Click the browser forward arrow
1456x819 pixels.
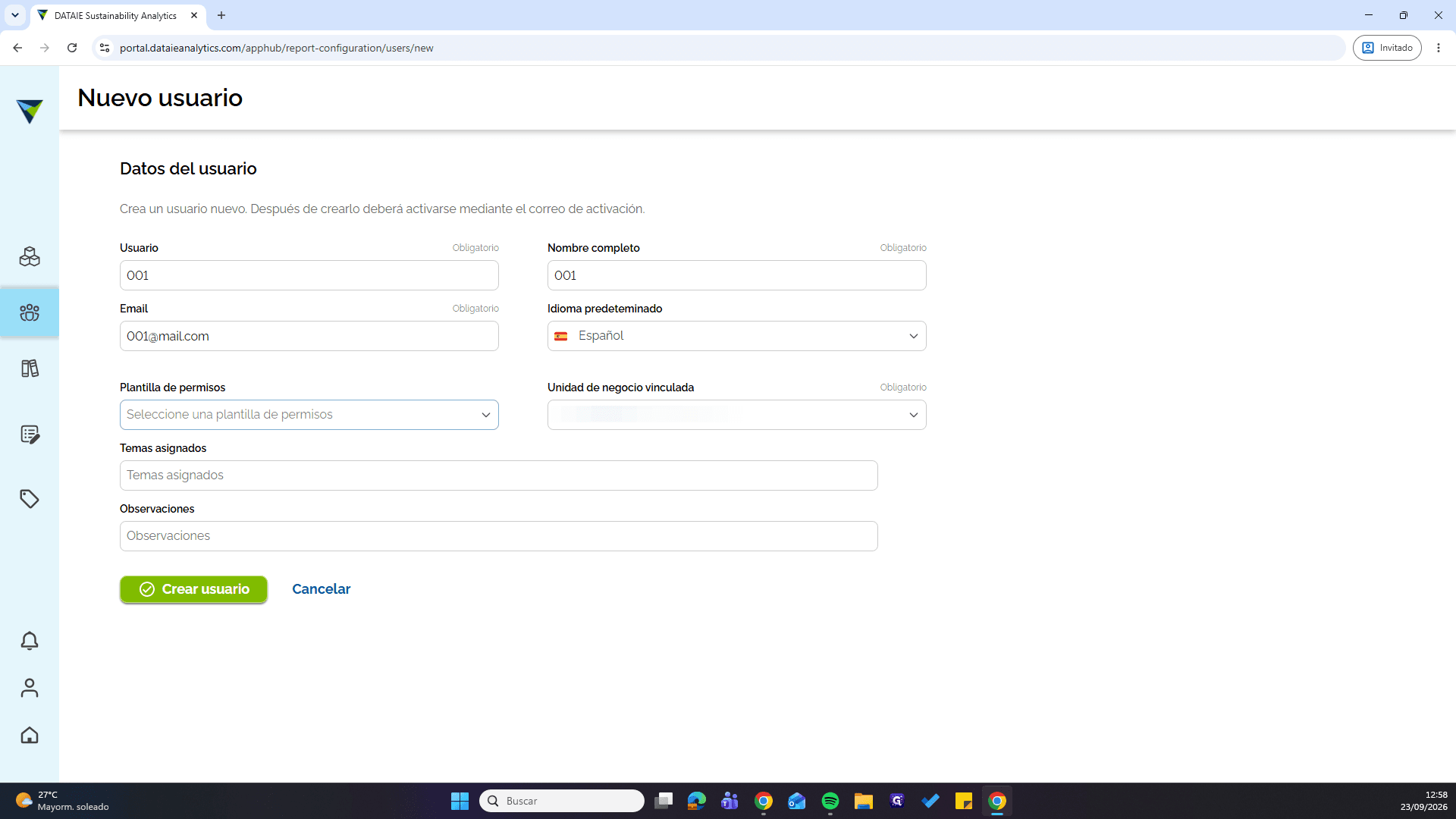tap(45, 48)
